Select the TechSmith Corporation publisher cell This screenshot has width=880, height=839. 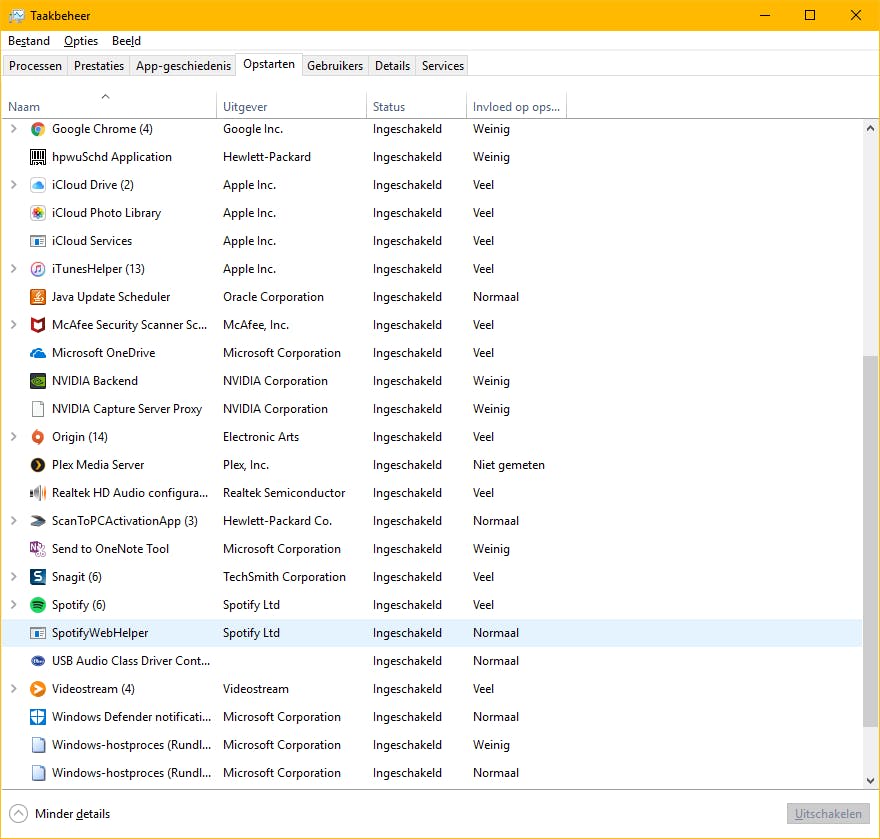pyautogui.click(x=284, y=577)
